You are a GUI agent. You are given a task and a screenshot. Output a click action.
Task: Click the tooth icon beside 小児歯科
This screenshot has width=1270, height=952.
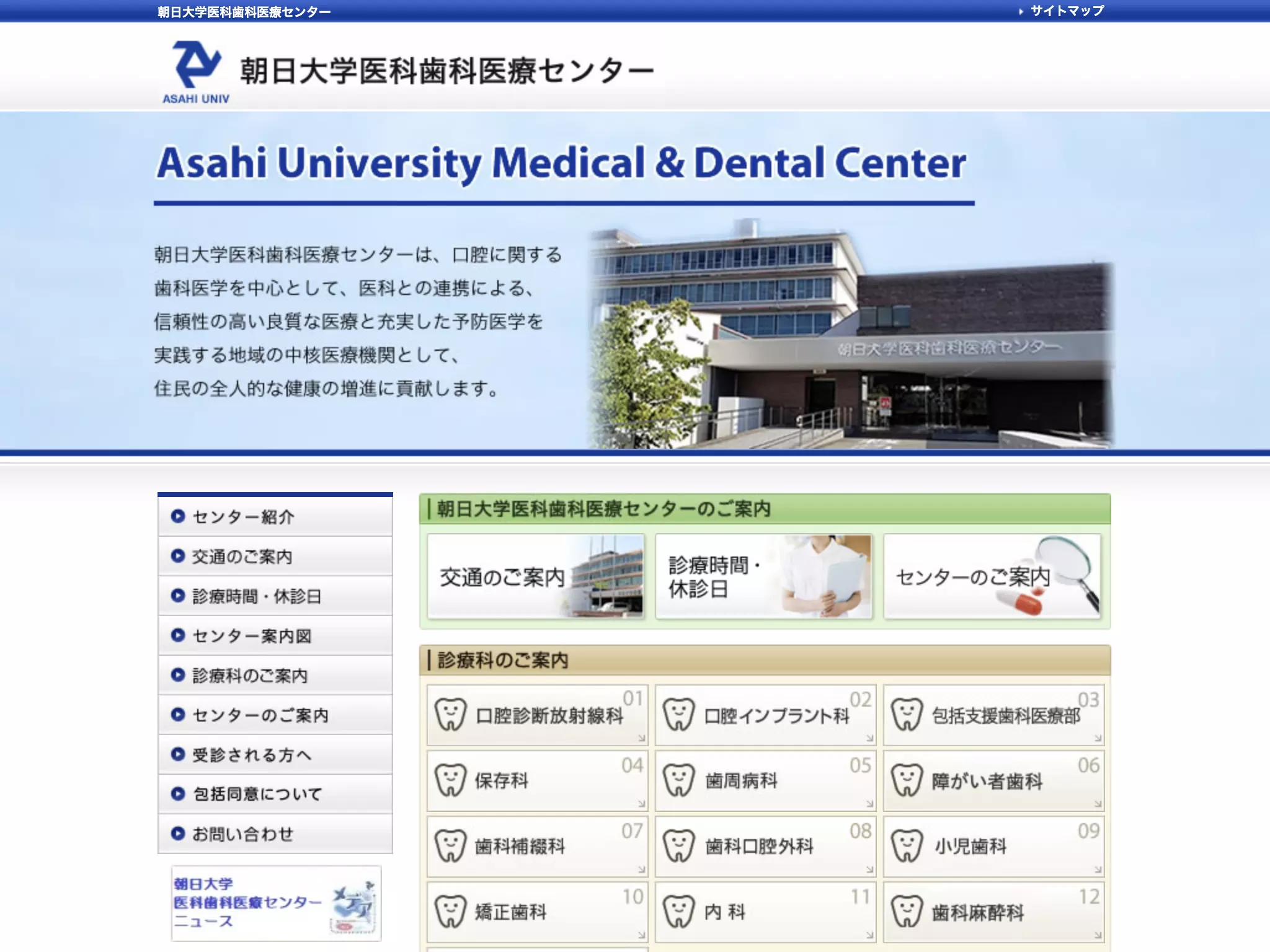point(907,846)
